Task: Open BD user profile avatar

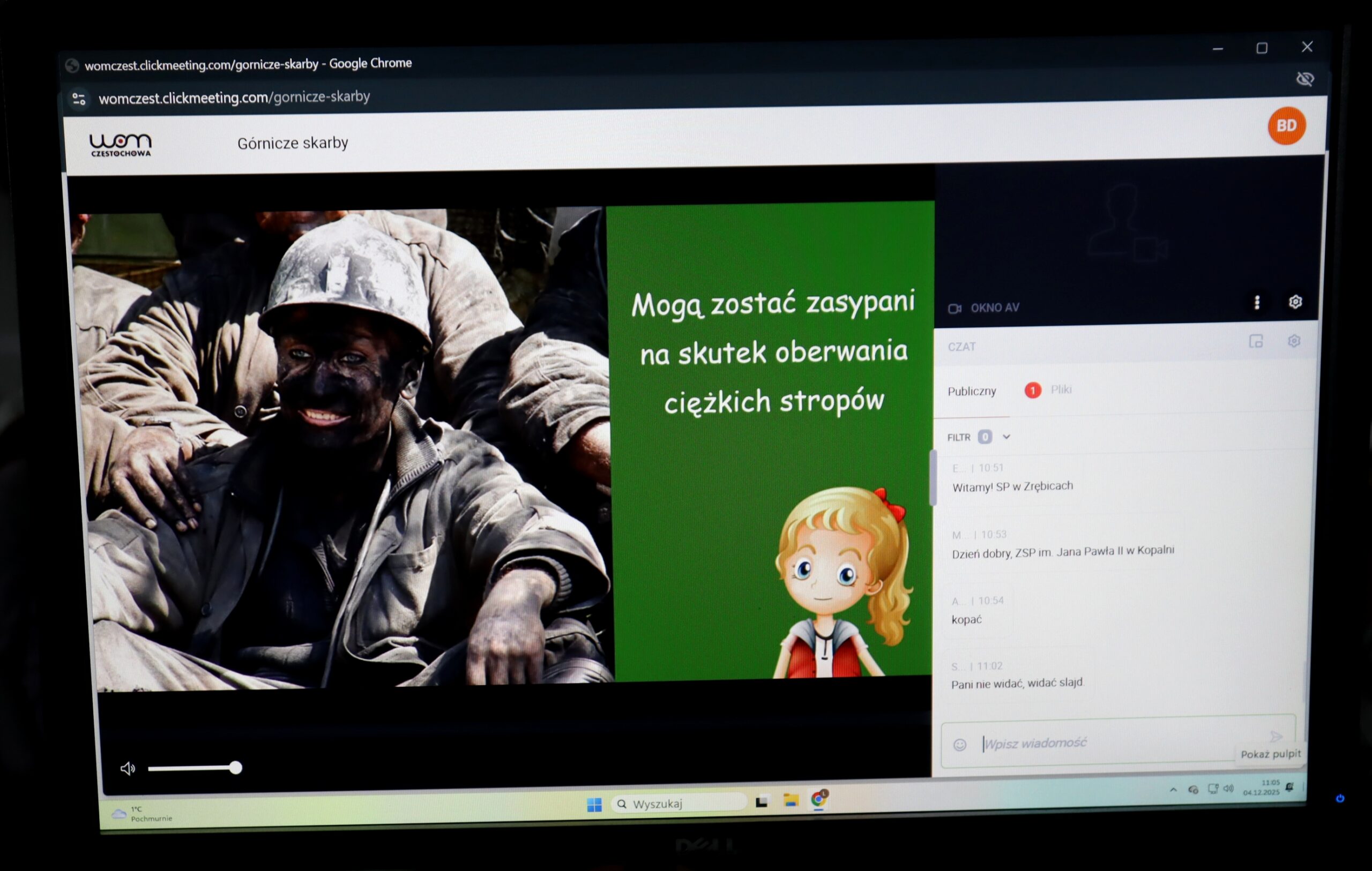Action: [1287, 126]
